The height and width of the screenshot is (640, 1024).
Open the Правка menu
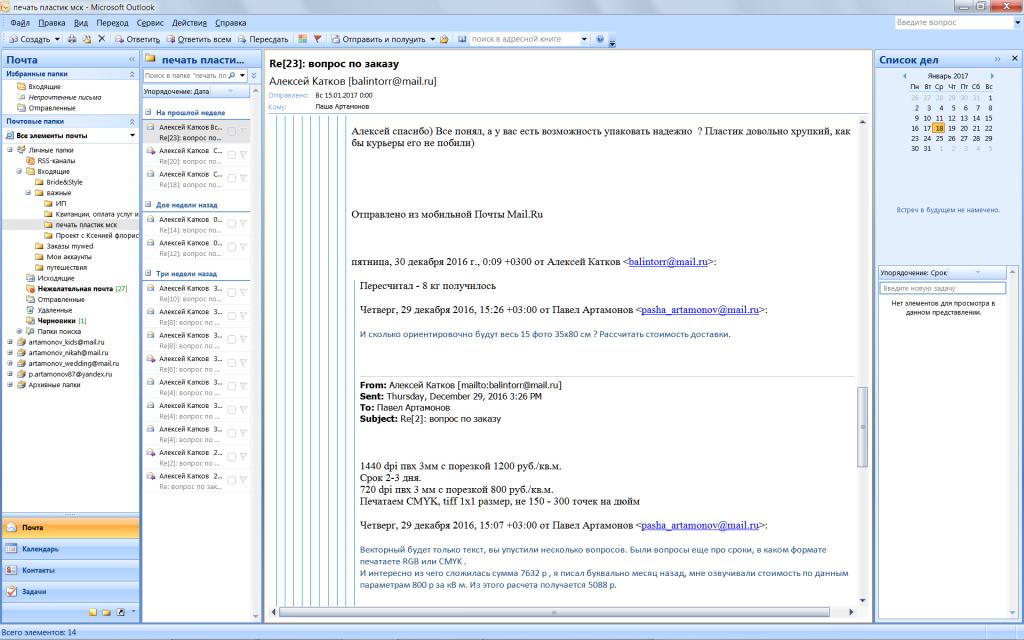52,23
